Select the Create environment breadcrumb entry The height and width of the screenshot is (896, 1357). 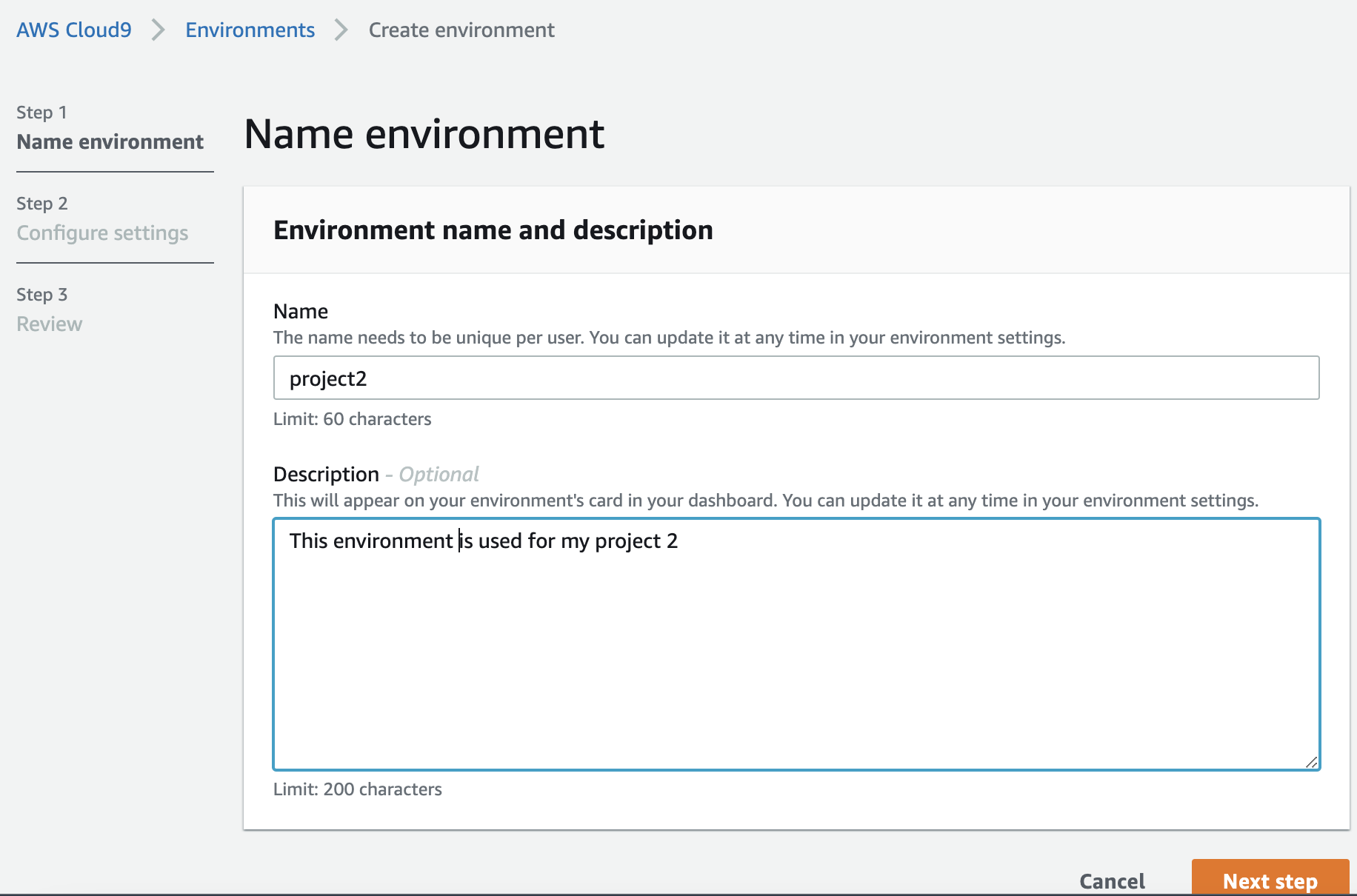[461, 30]
